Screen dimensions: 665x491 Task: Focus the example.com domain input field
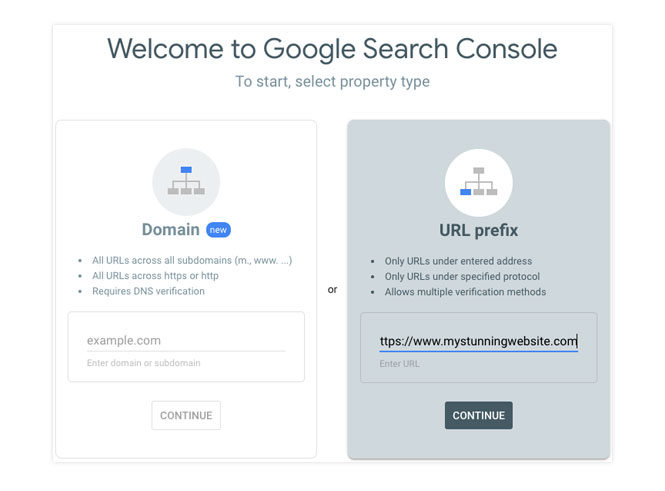(x=186, y=340)
